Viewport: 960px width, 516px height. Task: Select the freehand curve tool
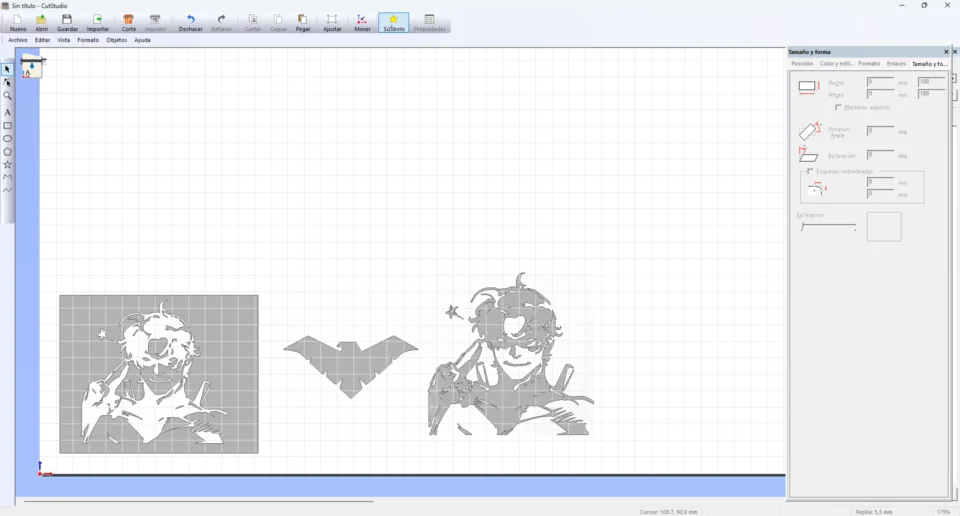tap(7, 190)
